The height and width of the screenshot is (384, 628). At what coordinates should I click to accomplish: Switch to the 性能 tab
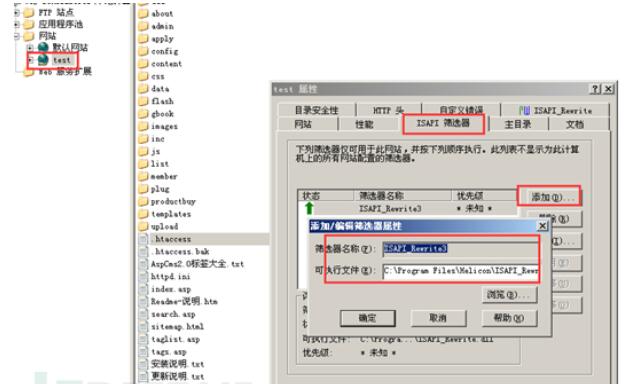[364, 124]
